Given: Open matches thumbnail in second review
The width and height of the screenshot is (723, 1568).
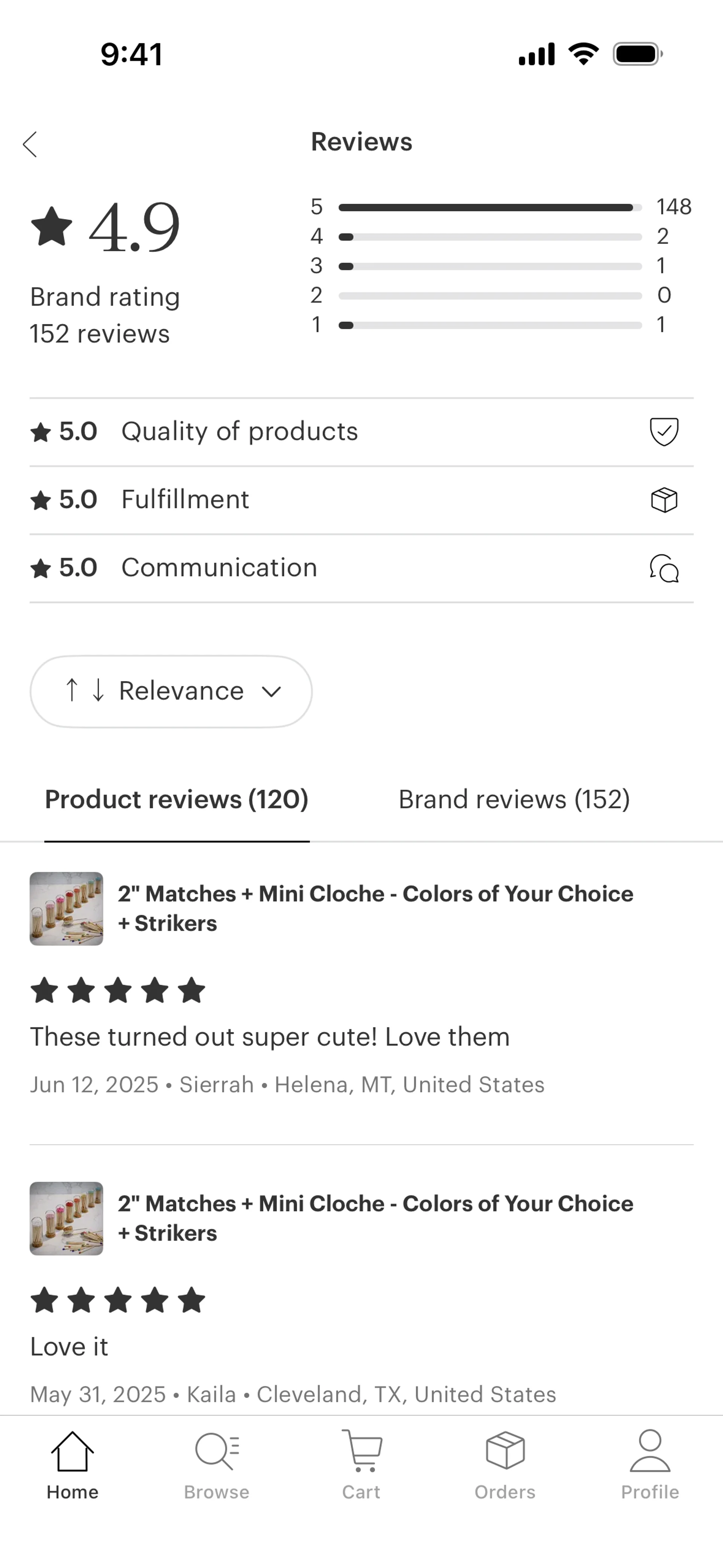Looking at the screenshot, I should point(66,1219).
